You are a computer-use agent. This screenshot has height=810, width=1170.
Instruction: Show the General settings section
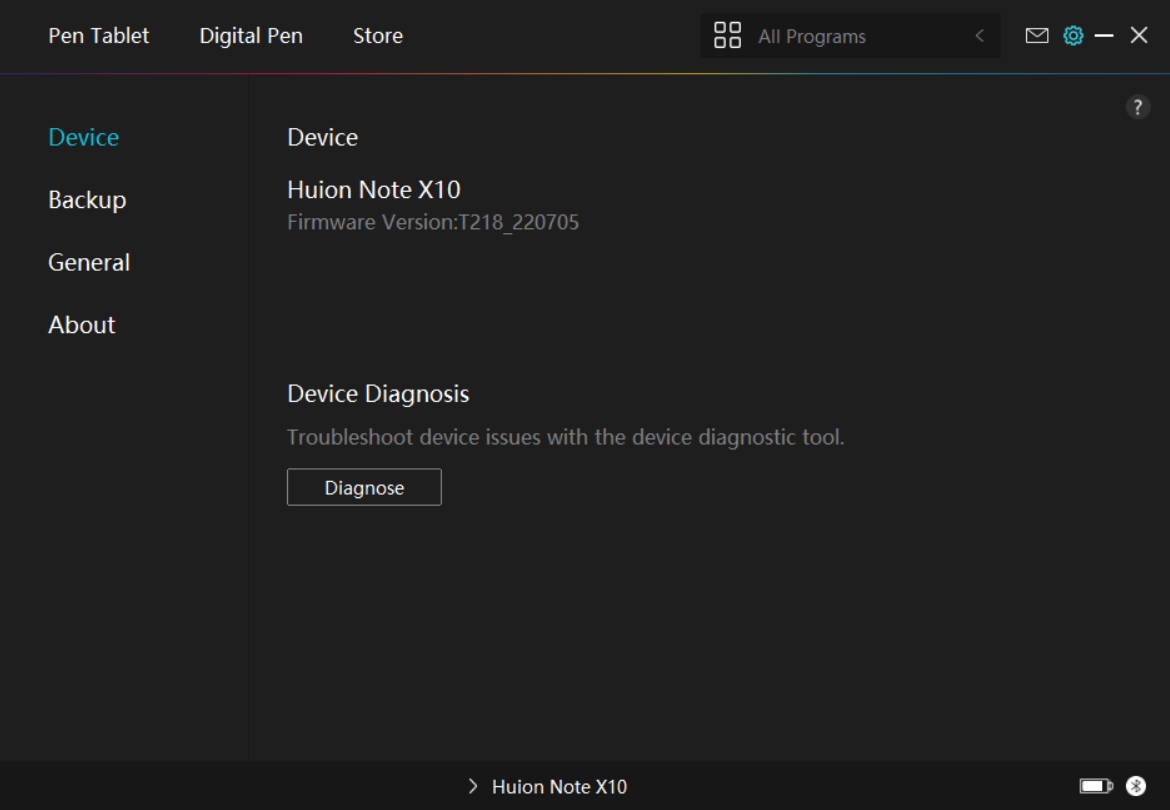[89, 262]
